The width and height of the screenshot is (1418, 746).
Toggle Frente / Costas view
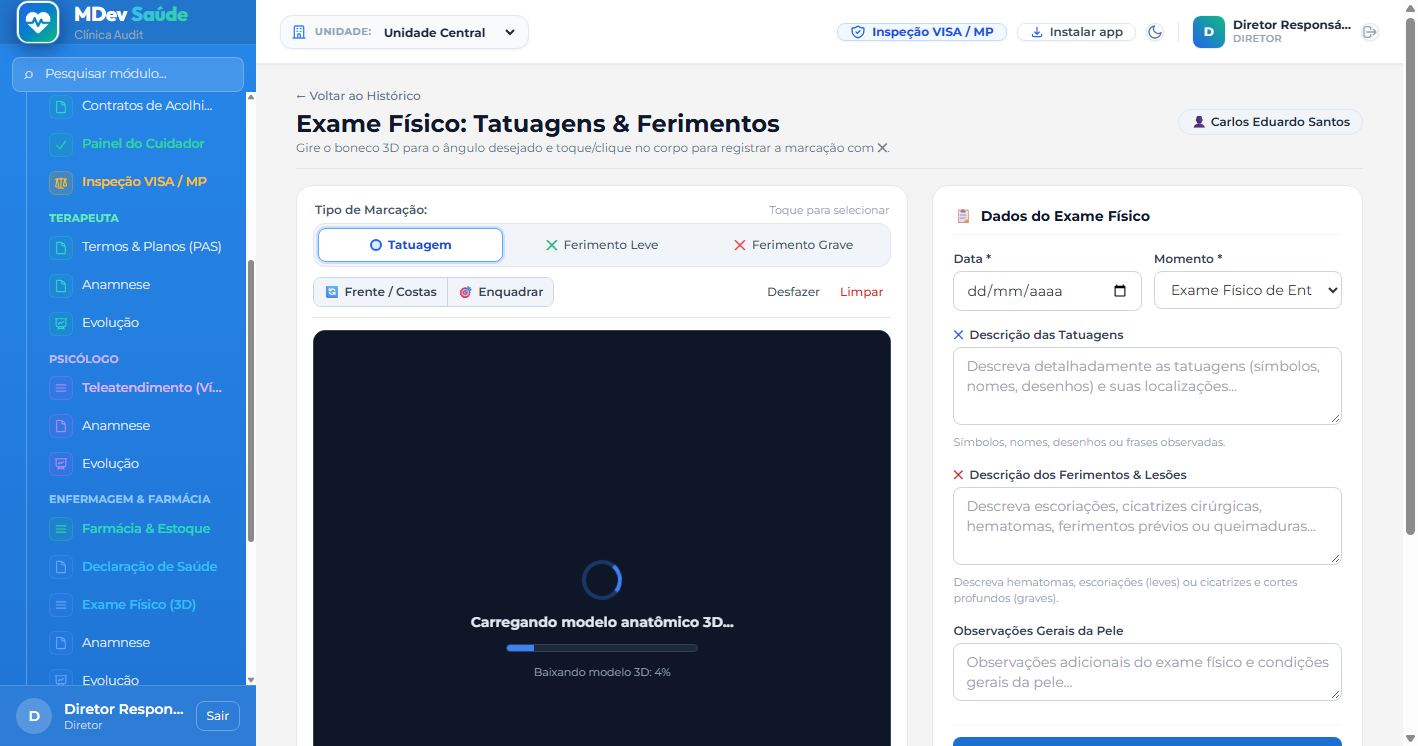click(x=381, y=292)
